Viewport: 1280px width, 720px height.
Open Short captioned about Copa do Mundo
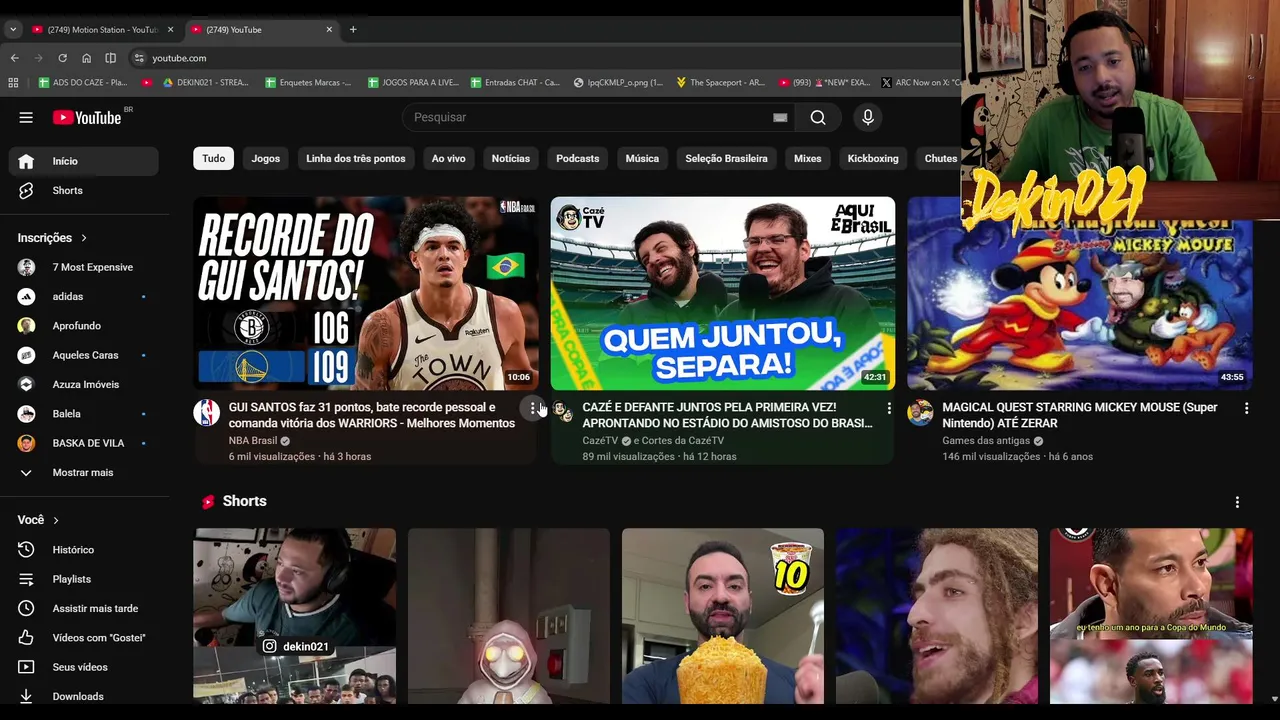pos(1151,616)
